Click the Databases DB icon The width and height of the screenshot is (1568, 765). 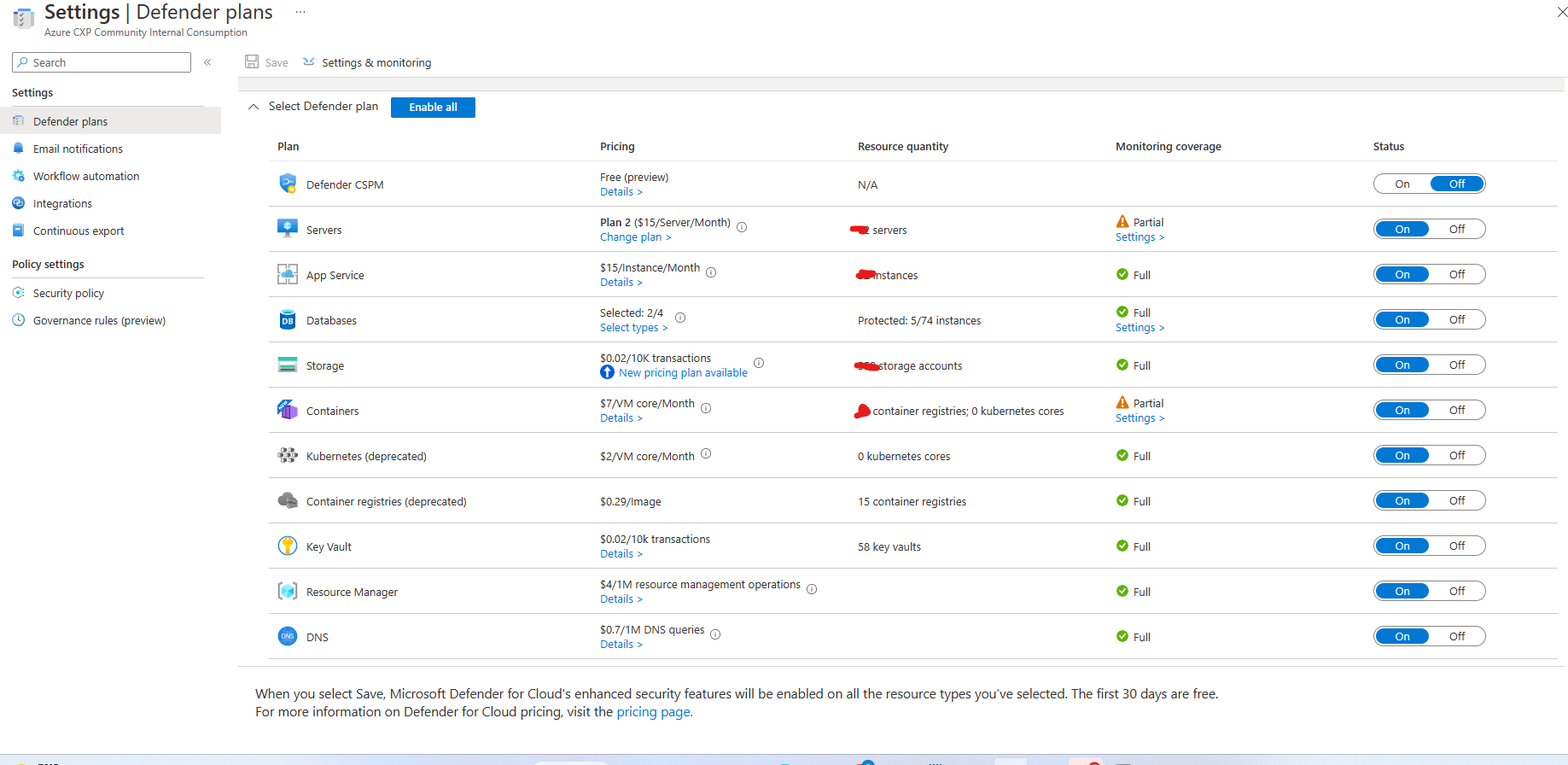tap(288, 319)
